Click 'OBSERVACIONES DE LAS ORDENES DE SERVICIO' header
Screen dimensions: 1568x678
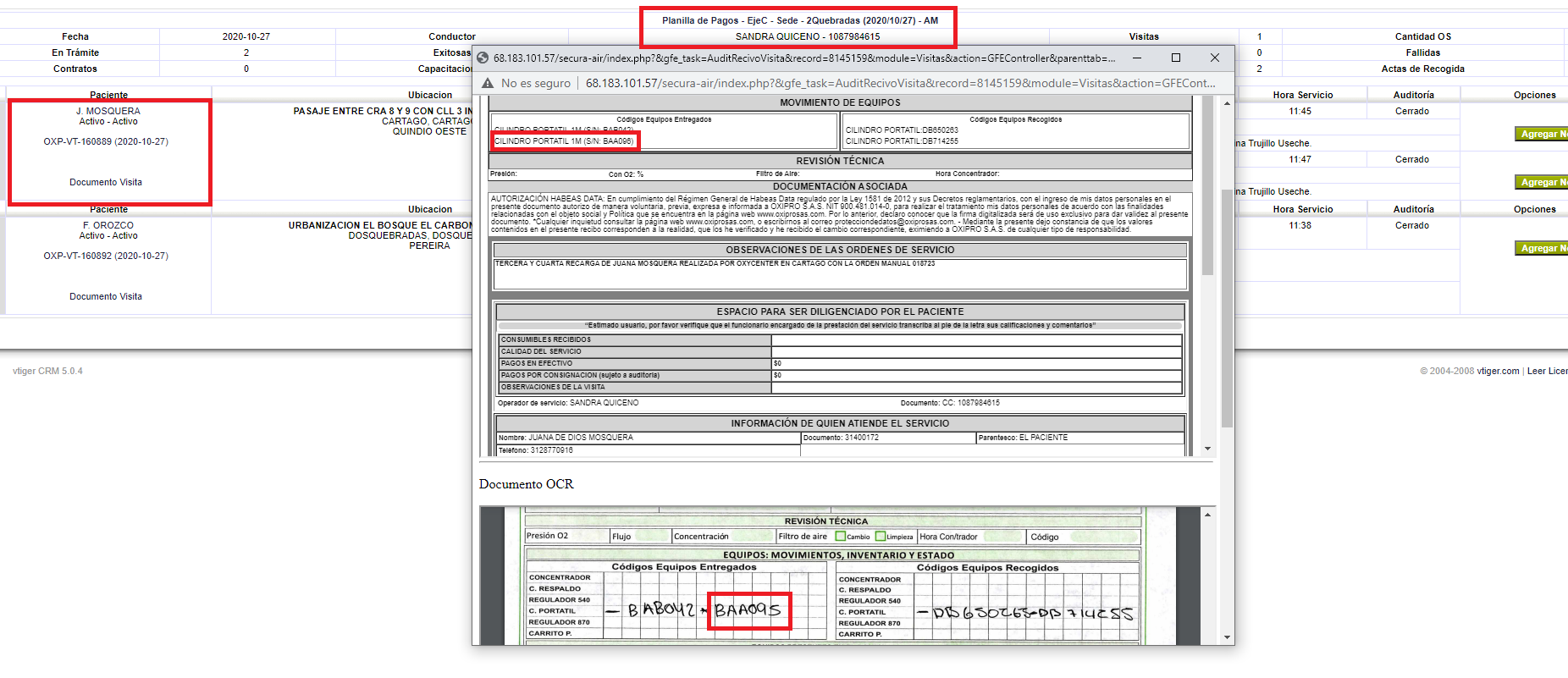pos(840,250)
